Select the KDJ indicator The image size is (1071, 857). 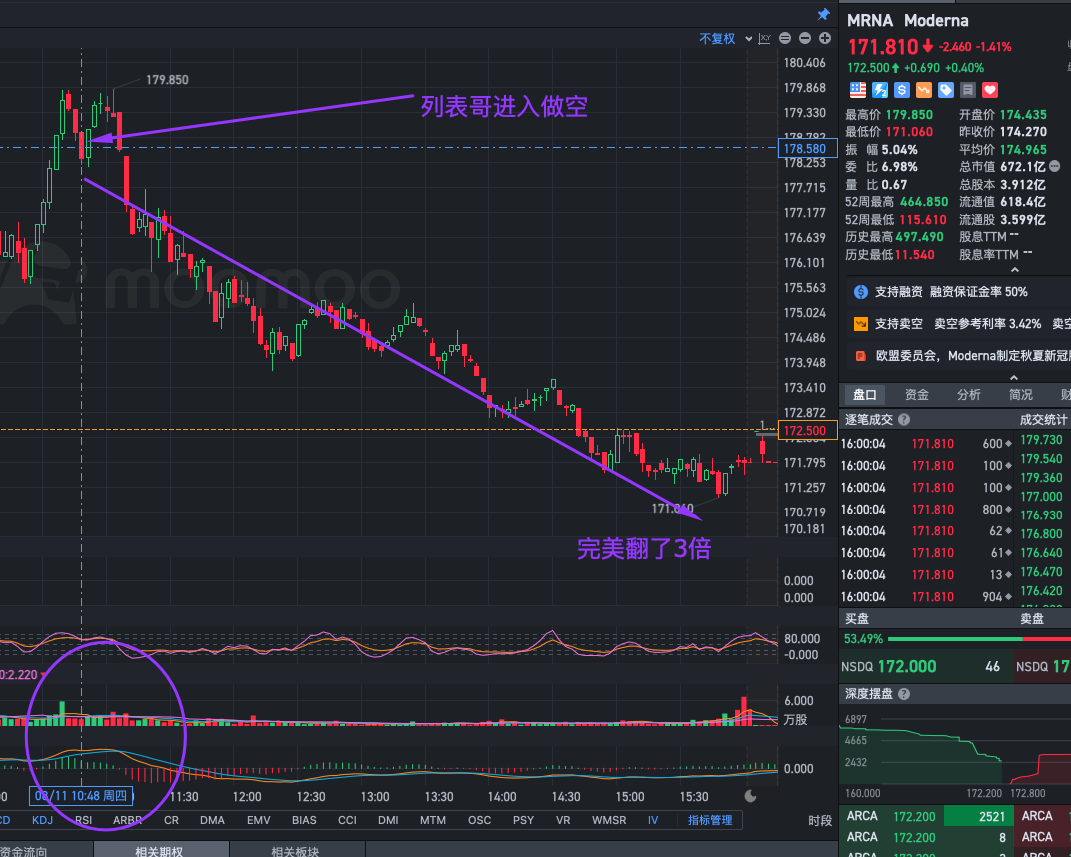[42, 819]
